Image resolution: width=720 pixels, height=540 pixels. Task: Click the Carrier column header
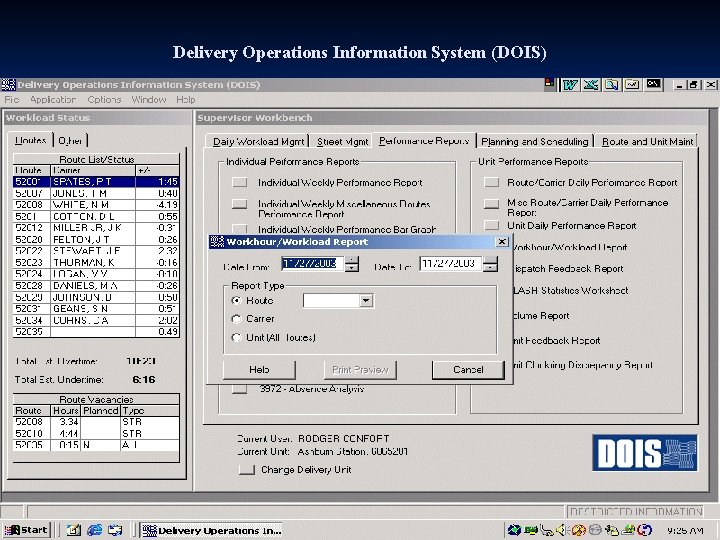(x=93, y=170)
